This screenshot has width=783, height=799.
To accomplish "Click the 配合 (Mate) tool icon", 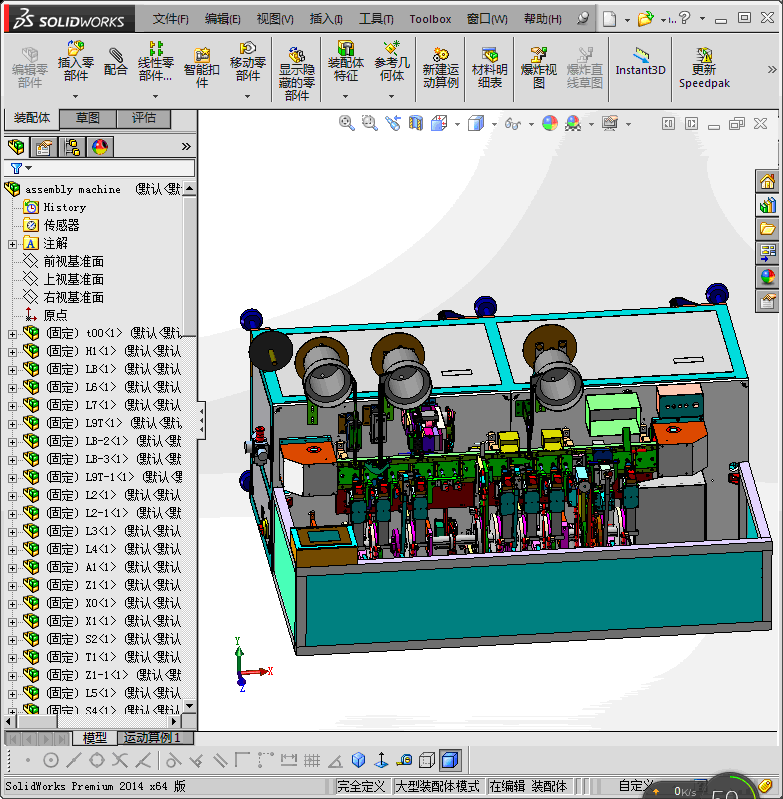I will tap(116, 61).
